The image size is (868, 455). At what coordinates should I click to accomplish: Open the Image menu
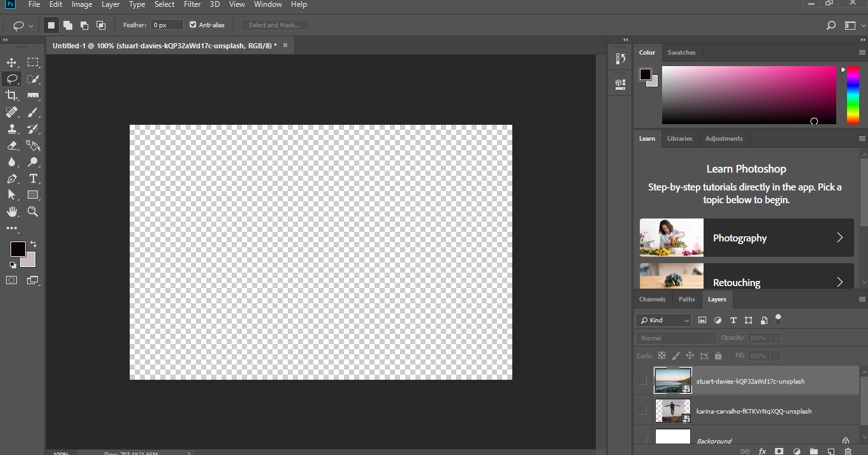click(x=82, y=4)
